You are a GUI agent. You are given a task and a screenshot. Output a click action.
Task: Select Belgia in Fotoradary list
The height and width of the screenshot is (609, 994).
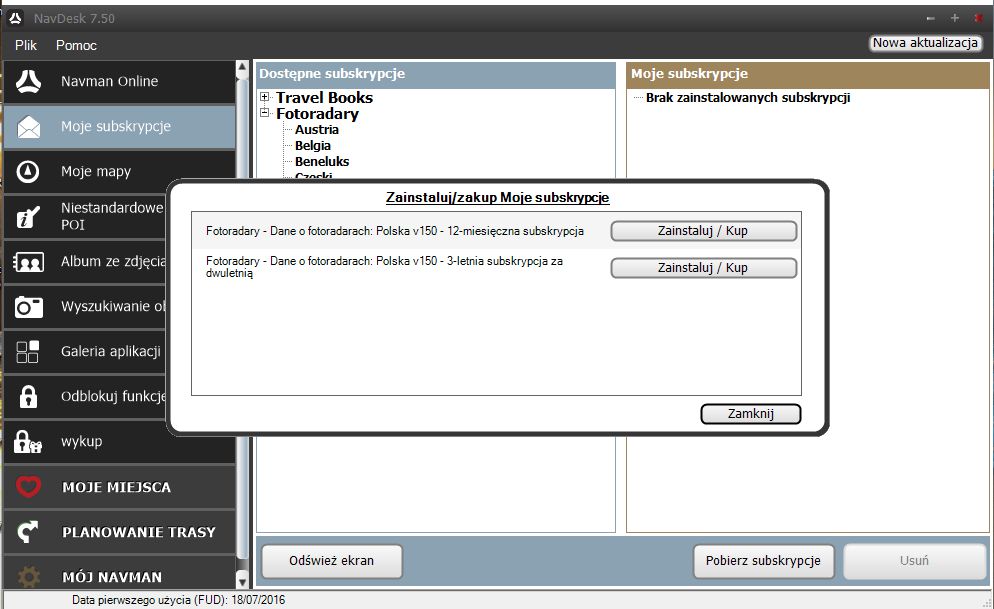[313, 145]
